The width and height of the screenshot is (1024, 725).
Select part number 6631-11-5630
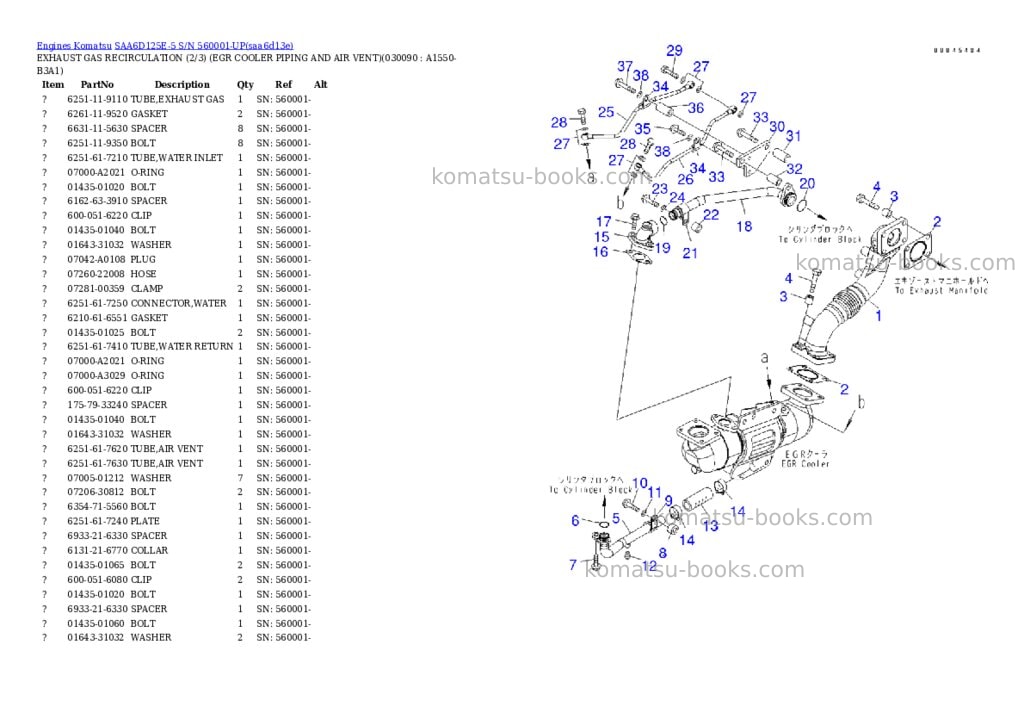[x=98, y=129]
